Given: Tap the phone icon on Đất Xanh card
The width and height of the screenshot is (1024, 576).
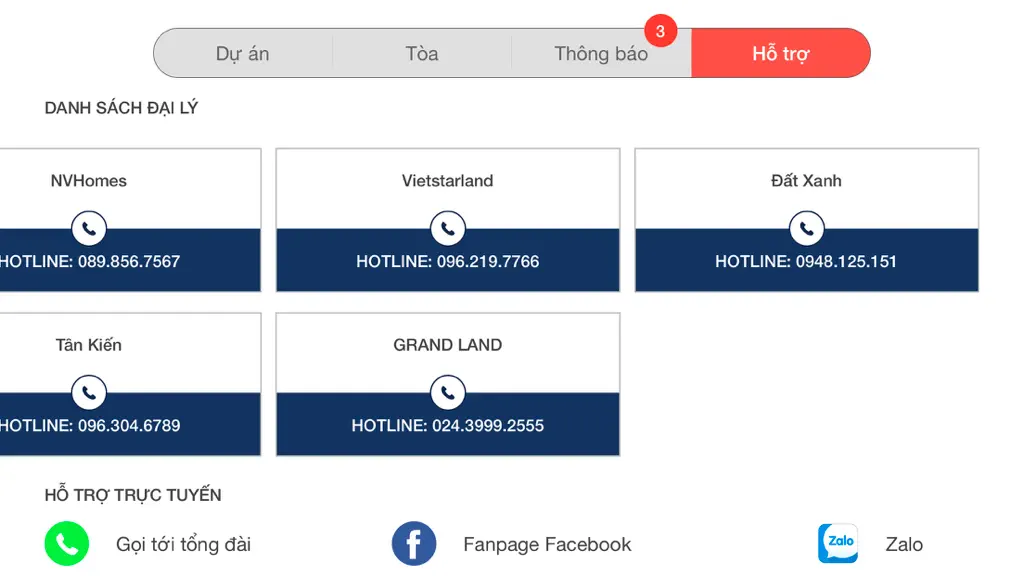Looking at the screenshot, I should pyautogui.click(x=807, y=229).
